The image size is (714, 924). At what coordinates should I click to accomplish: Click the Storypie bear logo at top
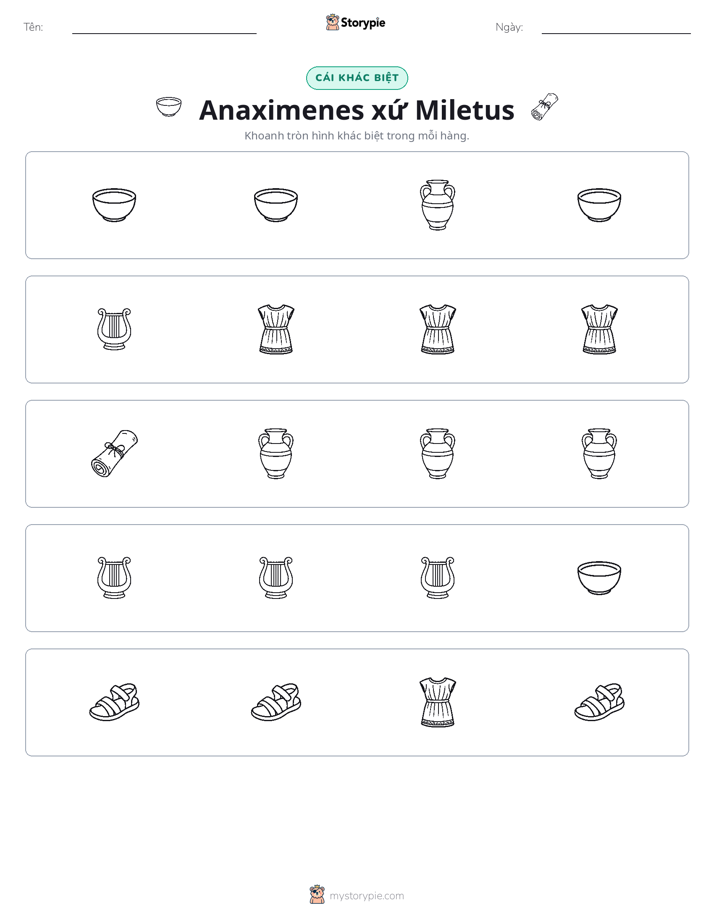click(332, 22)
